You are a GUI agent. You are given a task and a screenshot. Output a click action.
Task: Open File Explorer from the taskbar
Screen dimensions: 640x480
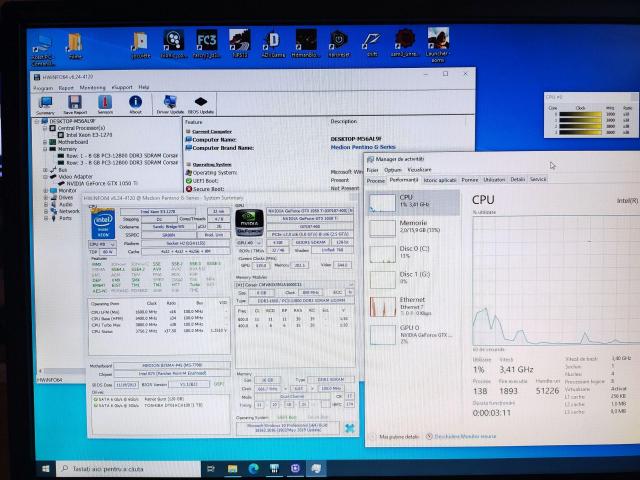(x=232, y=468)
